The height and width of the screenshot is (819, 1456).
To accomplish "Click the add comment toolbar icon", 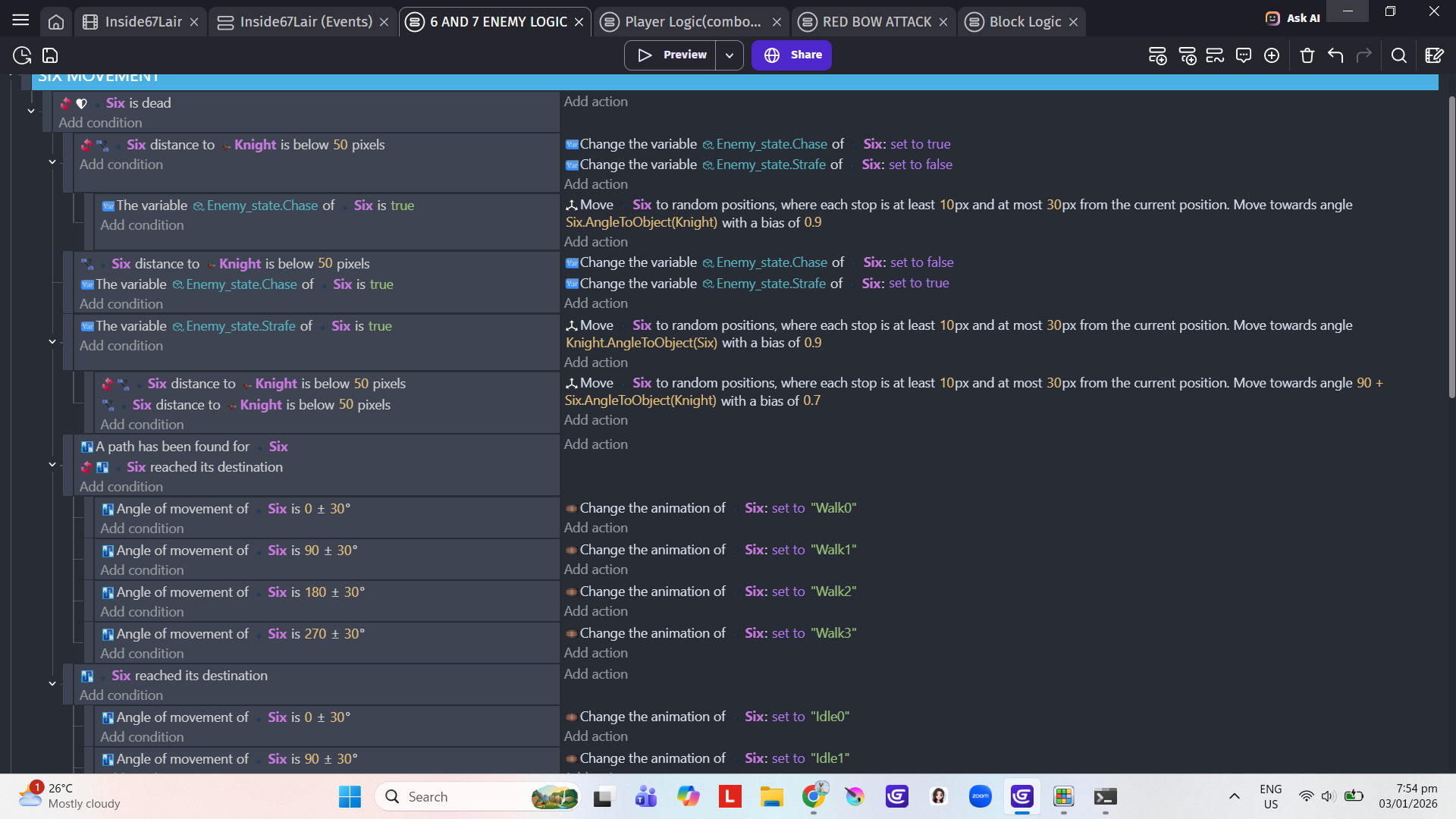I will (x=1244, y=55).
